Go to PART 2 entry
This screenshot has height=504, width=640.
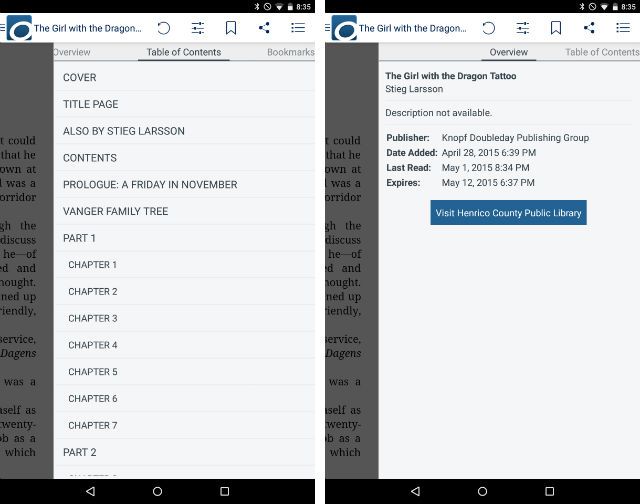tap(184, 452)
